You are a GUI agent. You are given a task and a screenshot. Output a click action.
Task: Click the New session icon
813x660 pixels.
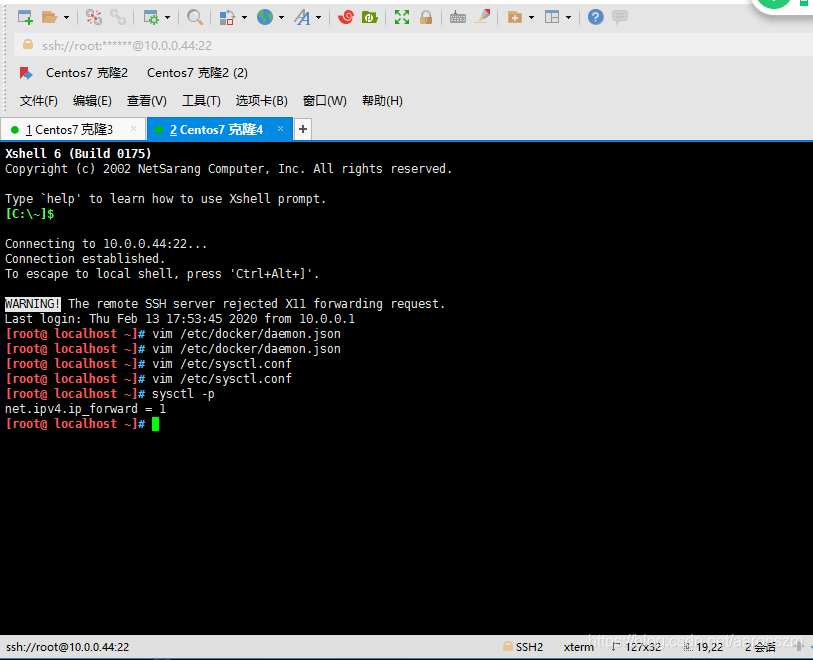(x=25, y=17)
